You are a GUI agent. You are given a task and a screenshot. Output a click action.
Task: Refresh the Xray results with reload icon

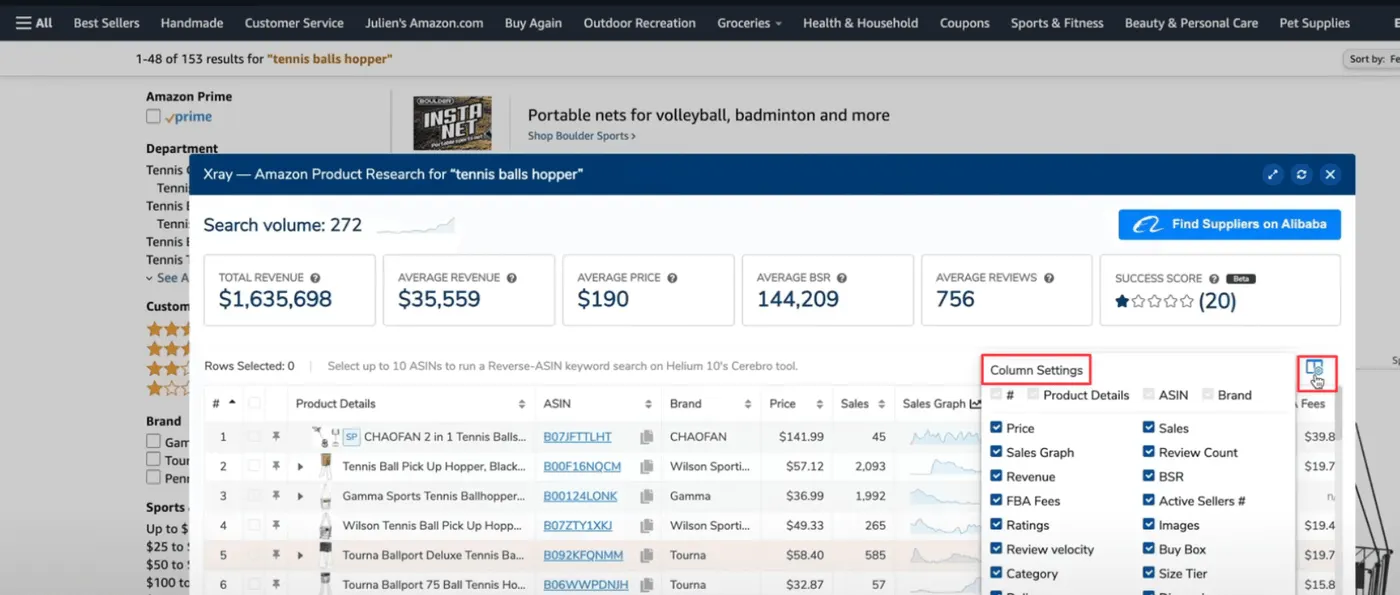coord(1301,174)
